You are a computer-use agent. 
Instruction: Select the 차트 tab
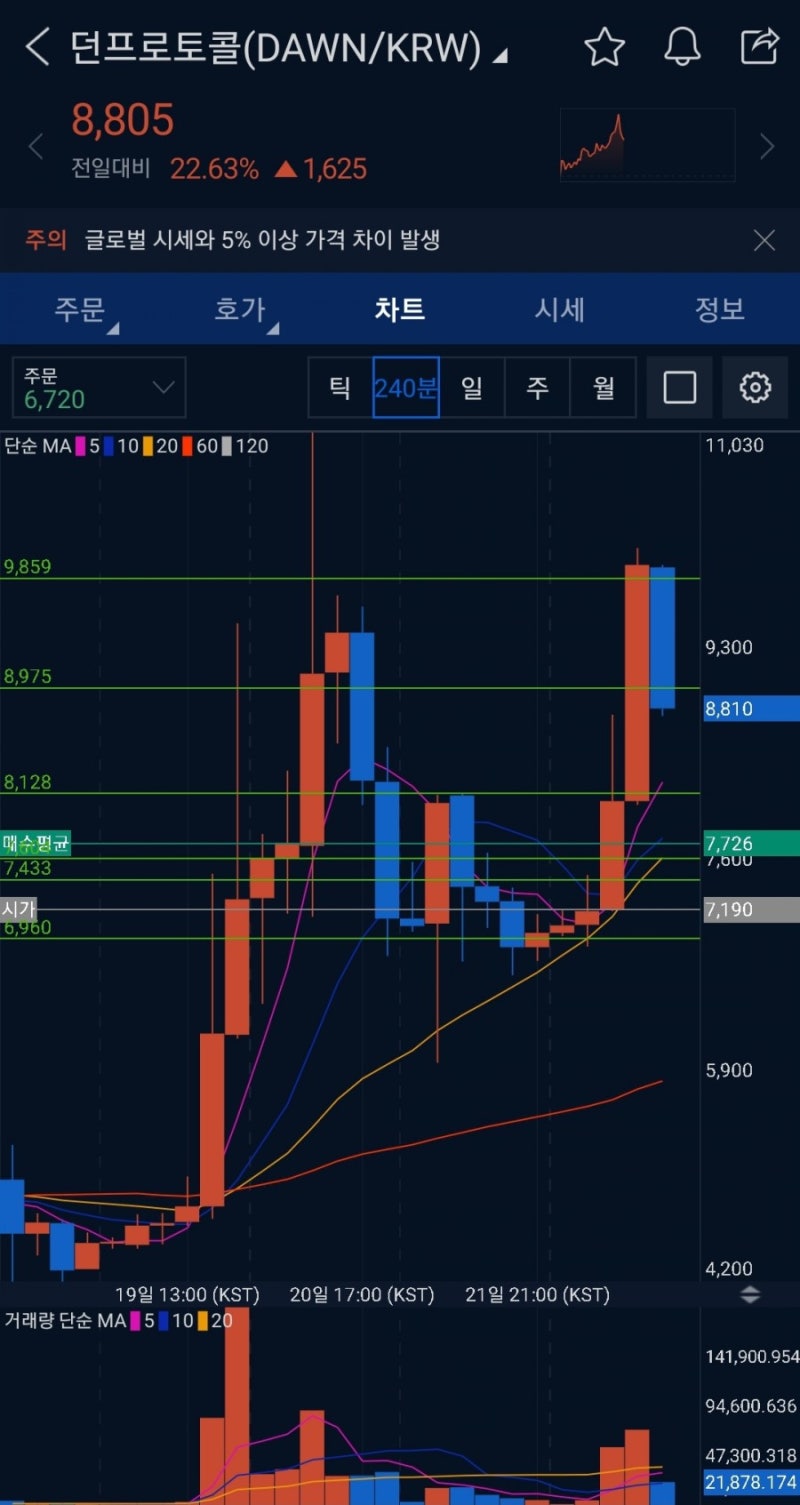coord(400,309)
